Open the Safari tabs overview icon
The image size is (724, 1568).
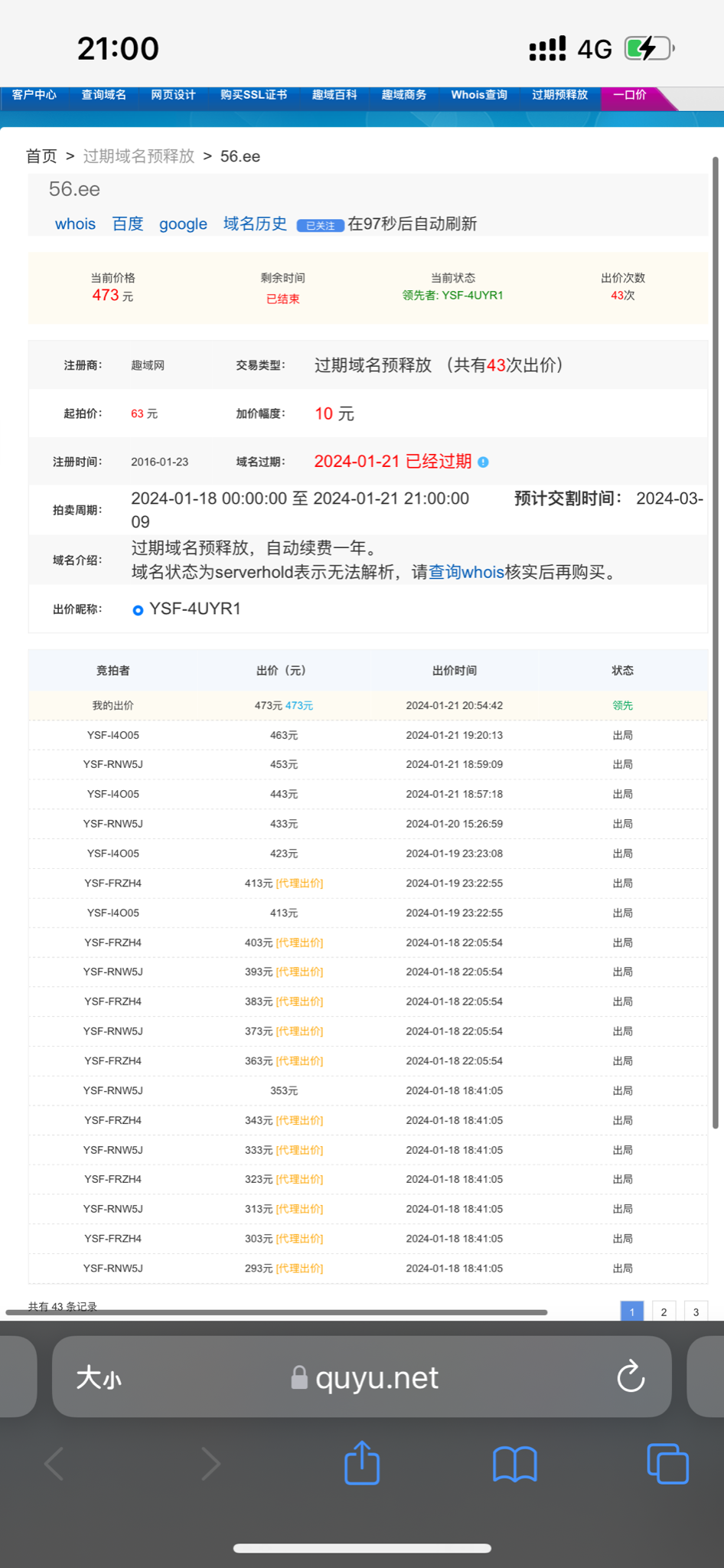point(667,1463)
